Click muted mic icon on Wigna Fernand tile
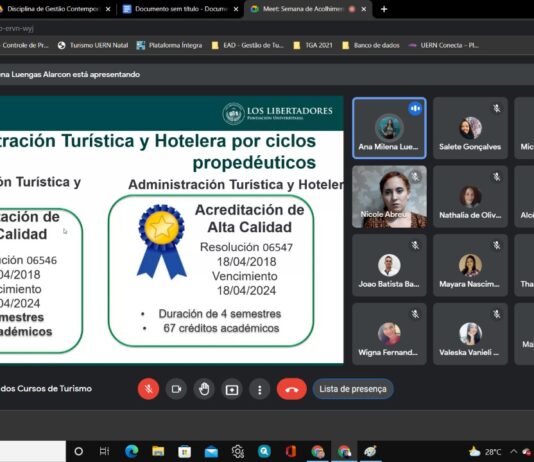The width and height of the screenshot is (534, 462). [415, 314]
